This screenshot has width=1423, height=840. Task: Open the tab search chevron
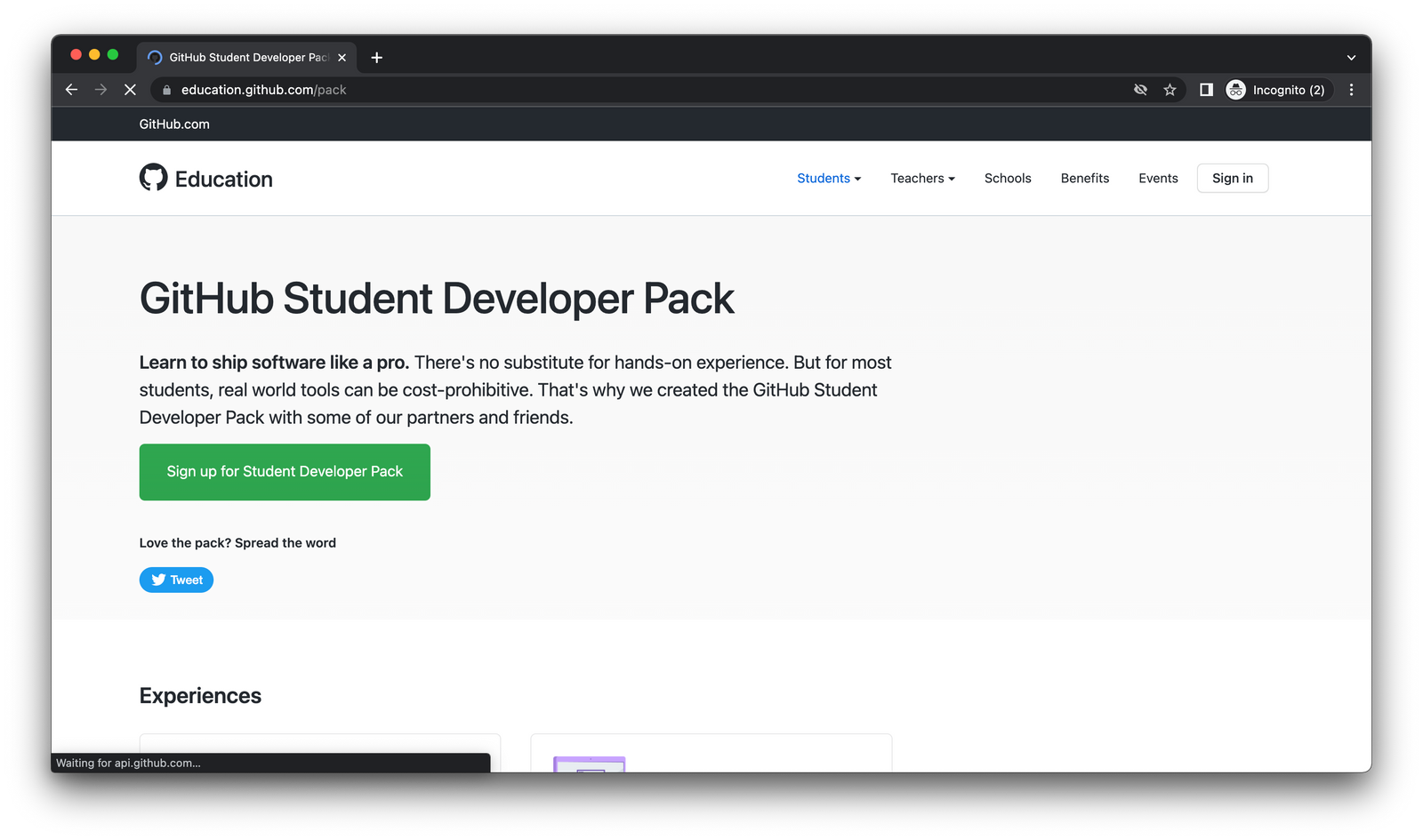click(1351, 57)
